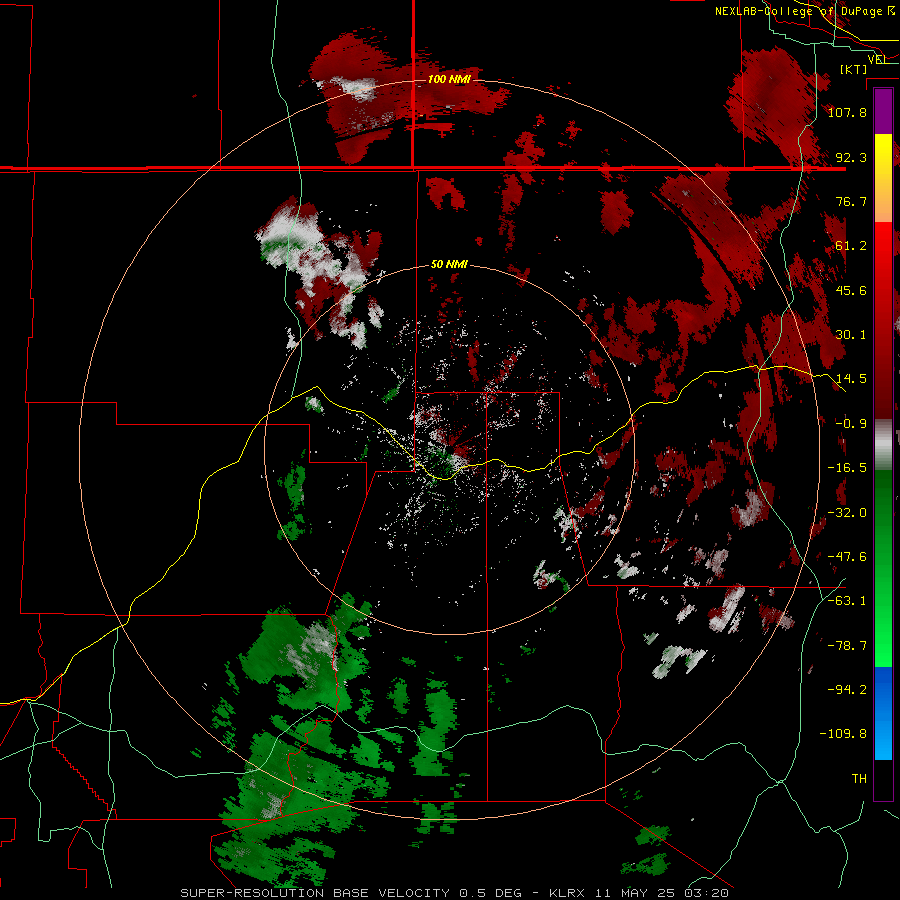Click the -47.6 legend value
The width and height of the screenshot is (900, 900).
point(847,557)
